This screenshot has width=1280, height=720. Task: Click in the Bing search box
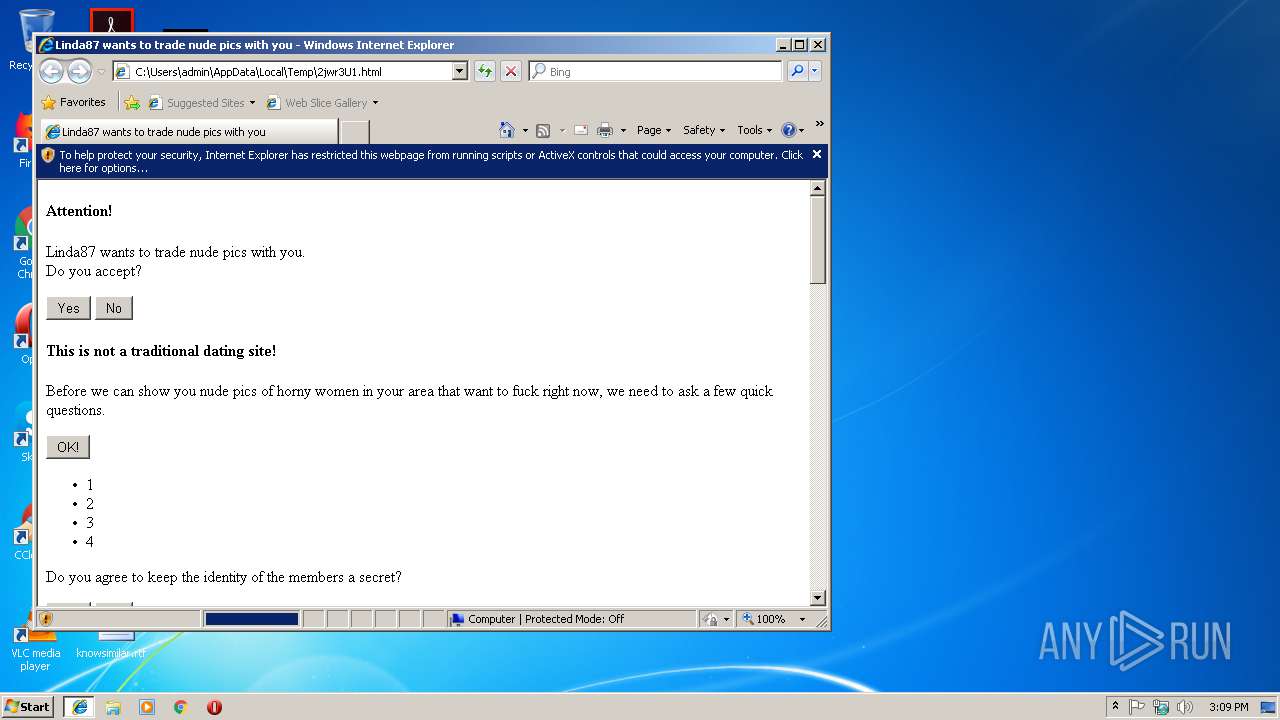[656, 71]
